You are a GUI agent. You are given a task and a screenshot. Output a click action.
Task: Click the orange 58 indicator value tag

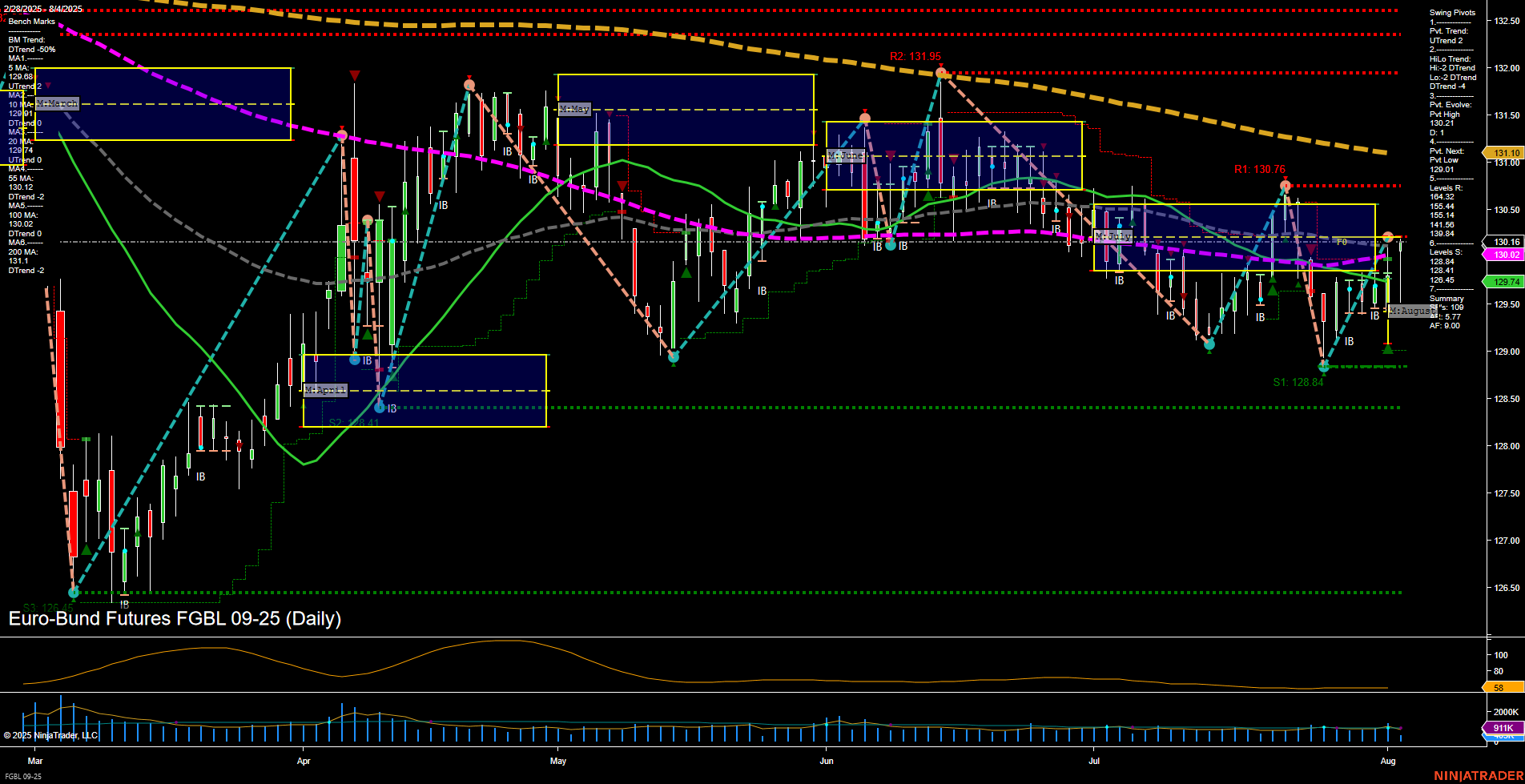[x=1503, y=688]
